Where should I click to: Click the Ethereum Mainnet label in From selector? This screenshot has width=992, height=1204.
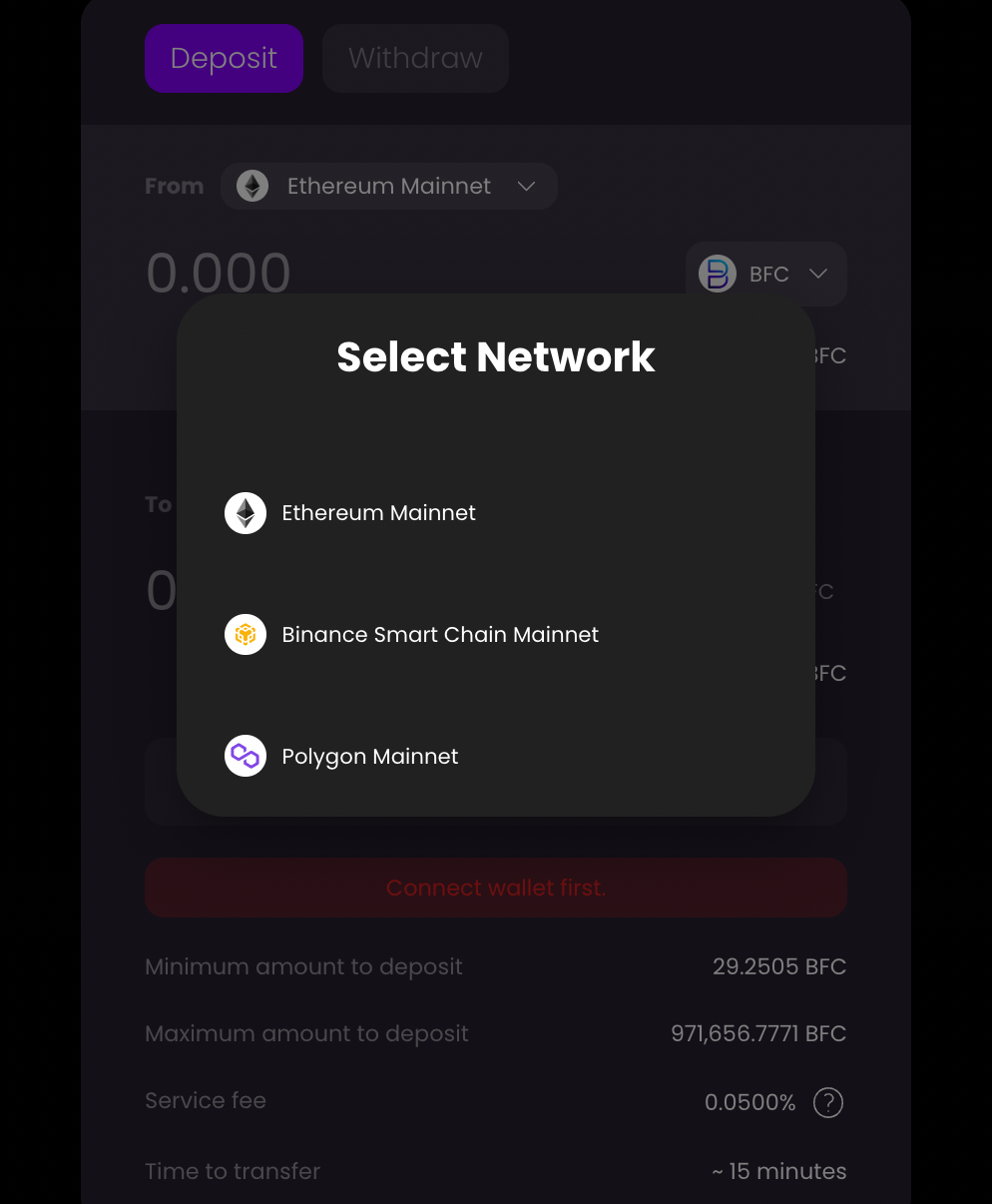pyautogui.click(x=389, y=186)
